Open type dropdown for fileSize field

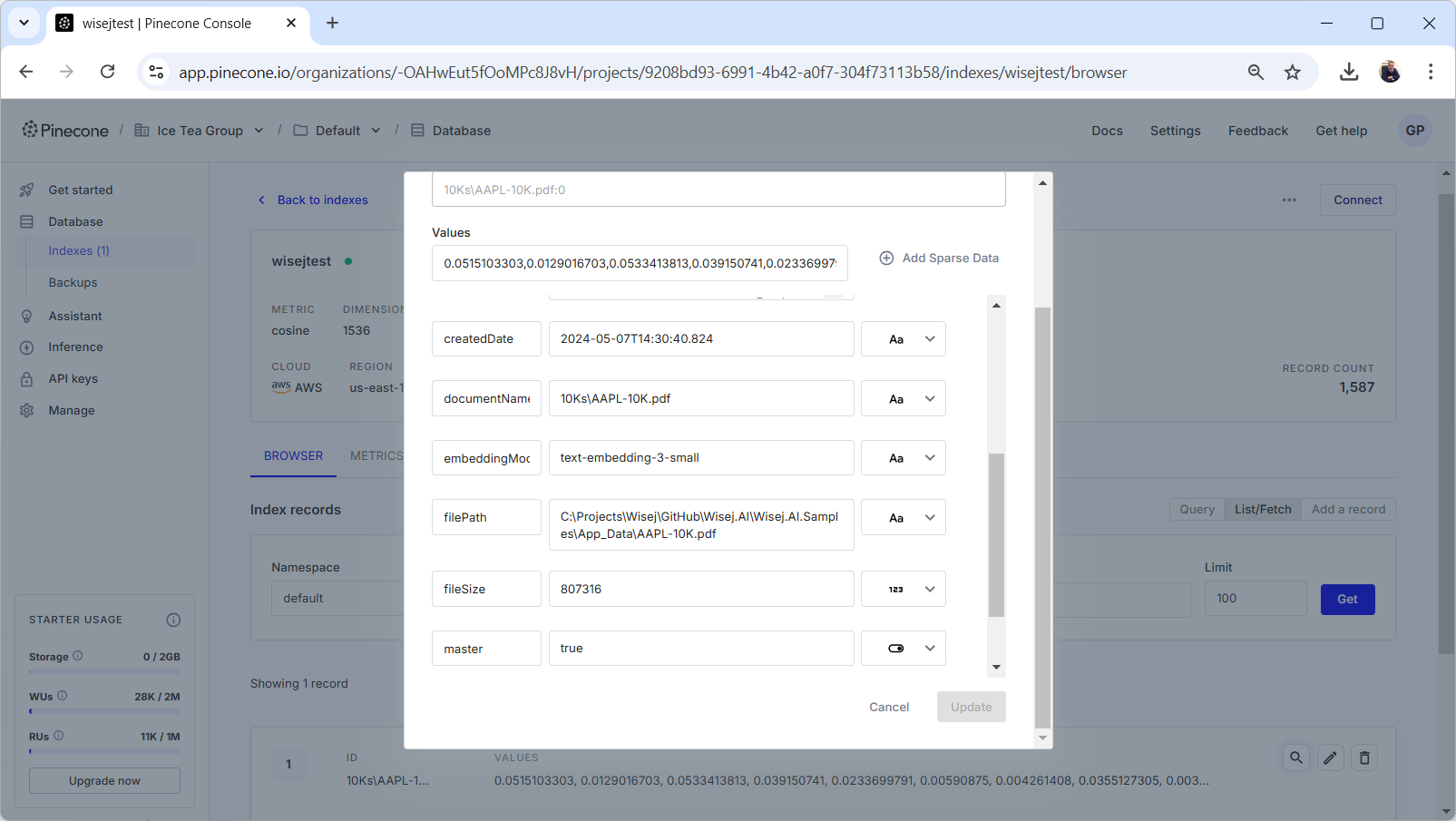[904, 590]
